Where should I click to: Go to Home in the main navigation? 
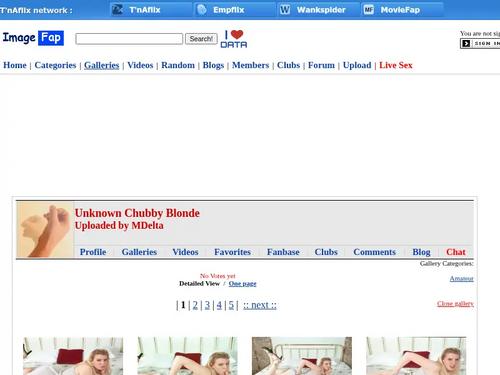(15, 65)
